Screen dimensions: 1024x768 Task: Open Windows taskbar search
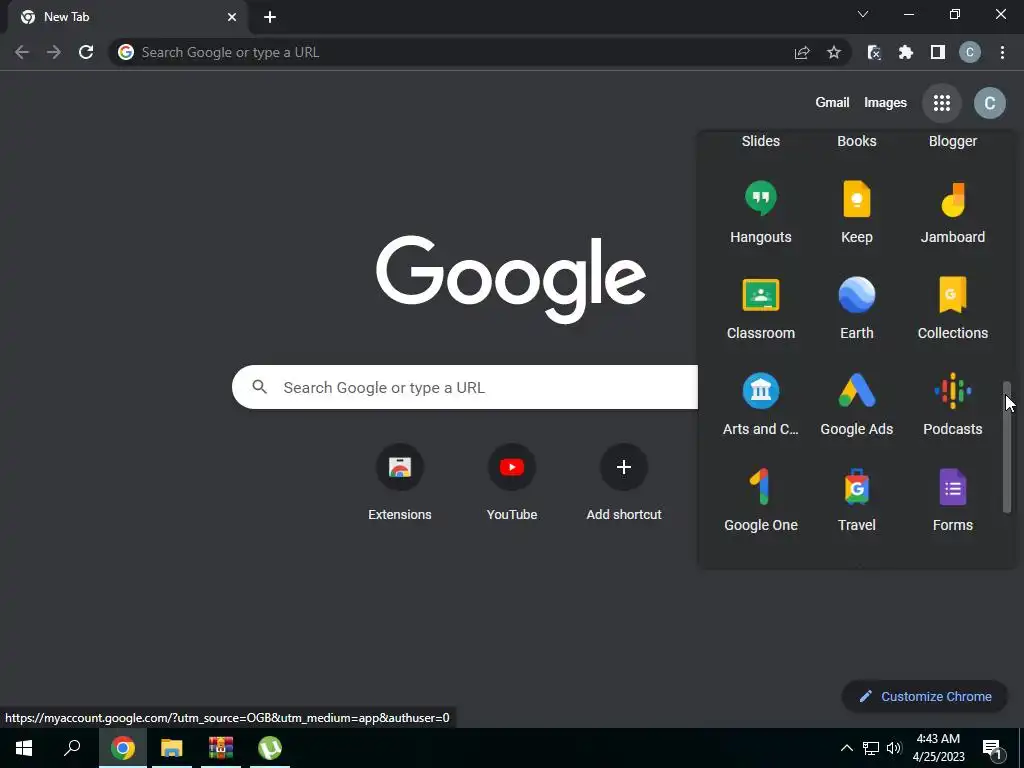[72, 748]
